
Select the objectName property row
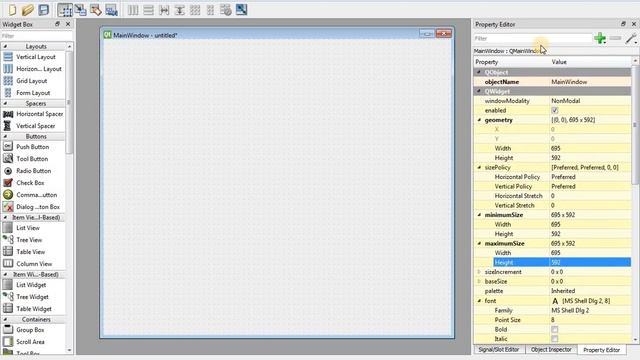click(552, 82)
